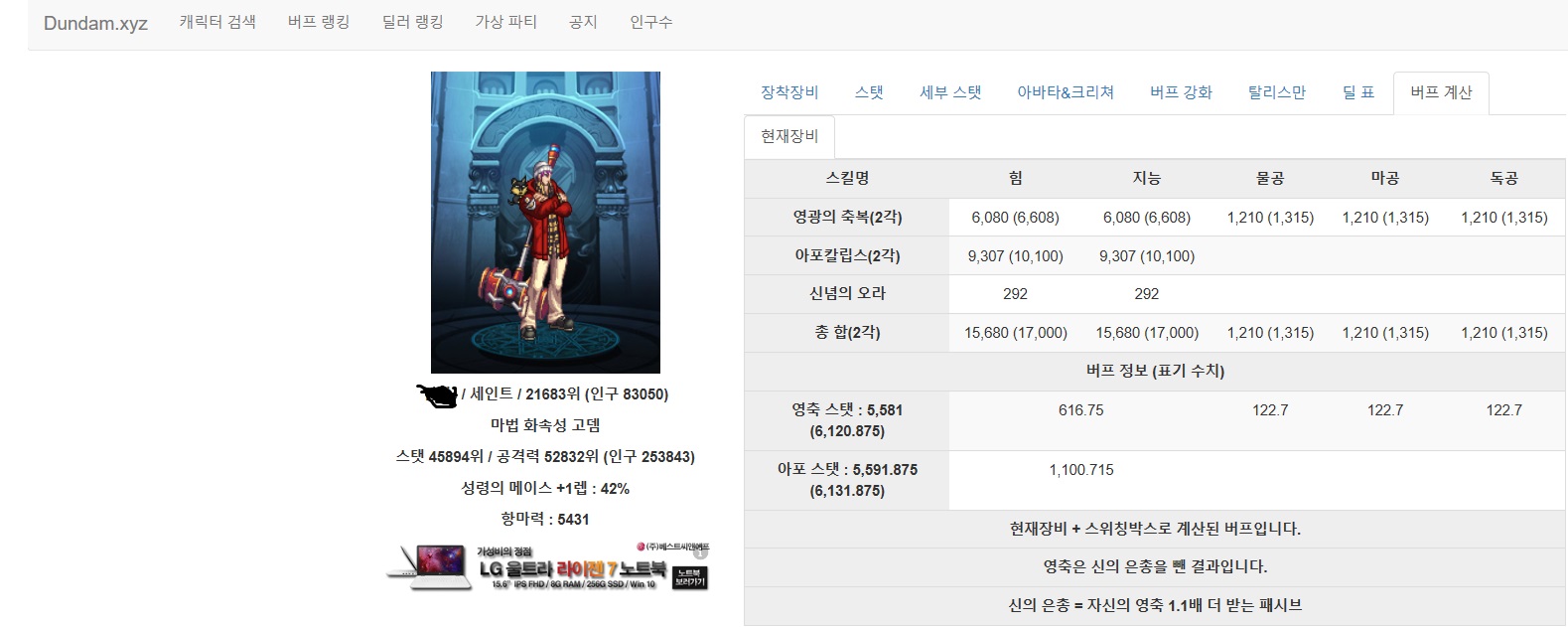
Task: Click the 마공 column header
Action: (1385, 178)
